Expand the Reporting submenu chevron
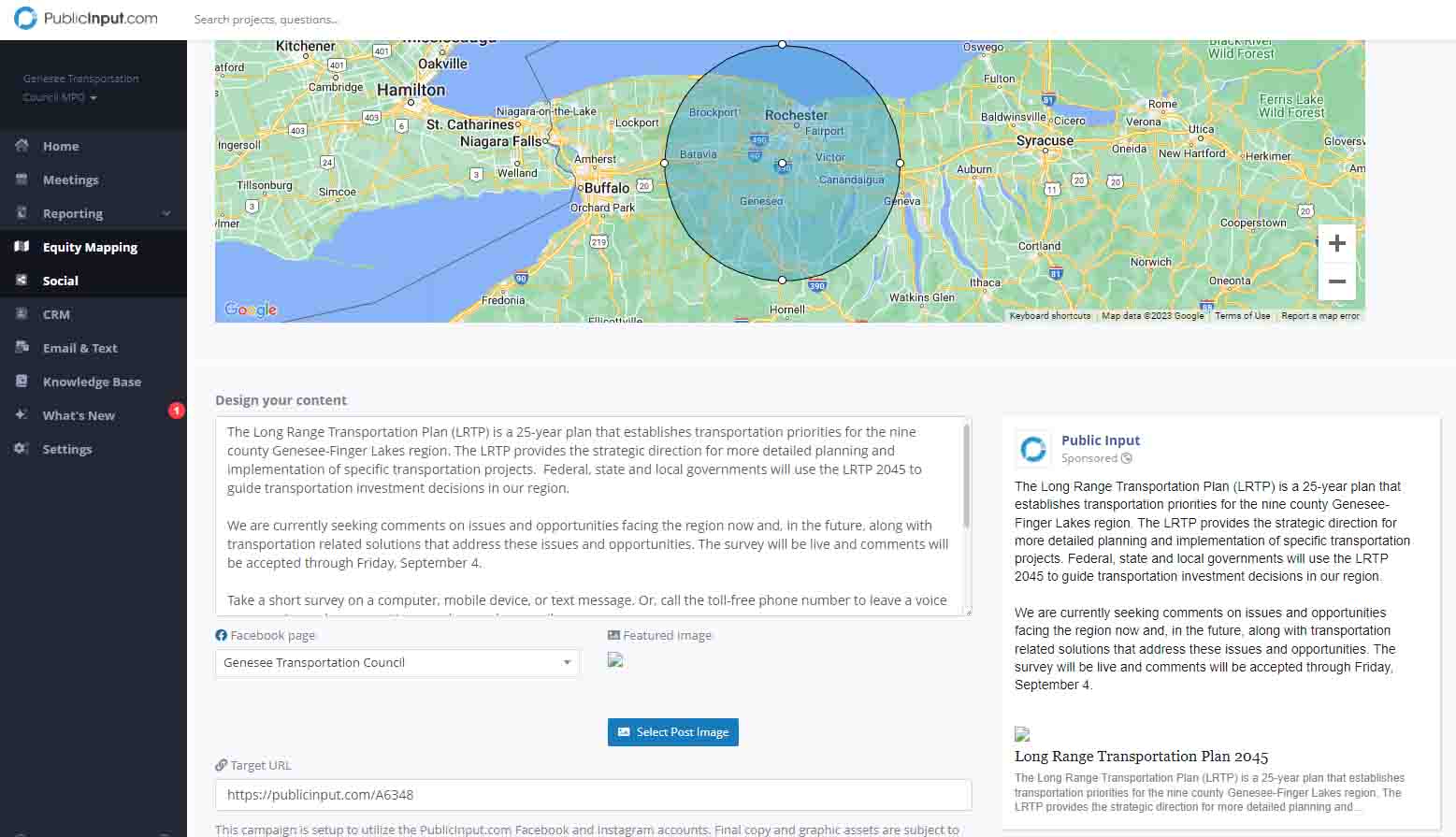The height and width of the screenshot is (837, 1456). [x=166, y=213]
